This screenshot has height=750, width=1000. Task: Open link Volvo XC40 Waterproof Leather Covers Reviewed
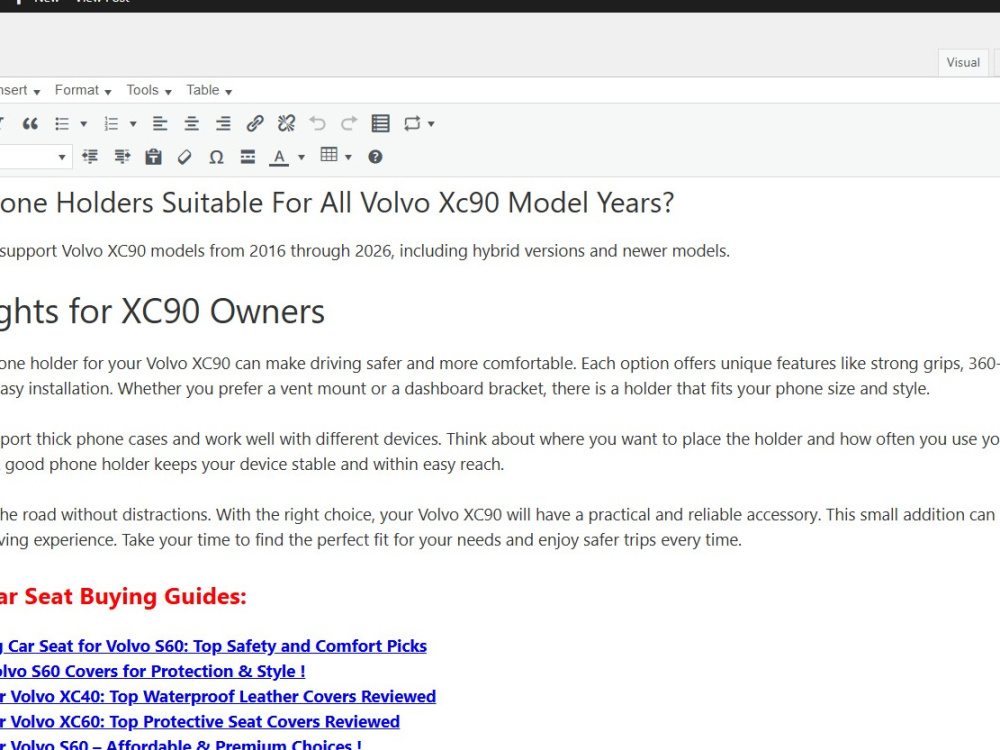[x=217, y=696]
